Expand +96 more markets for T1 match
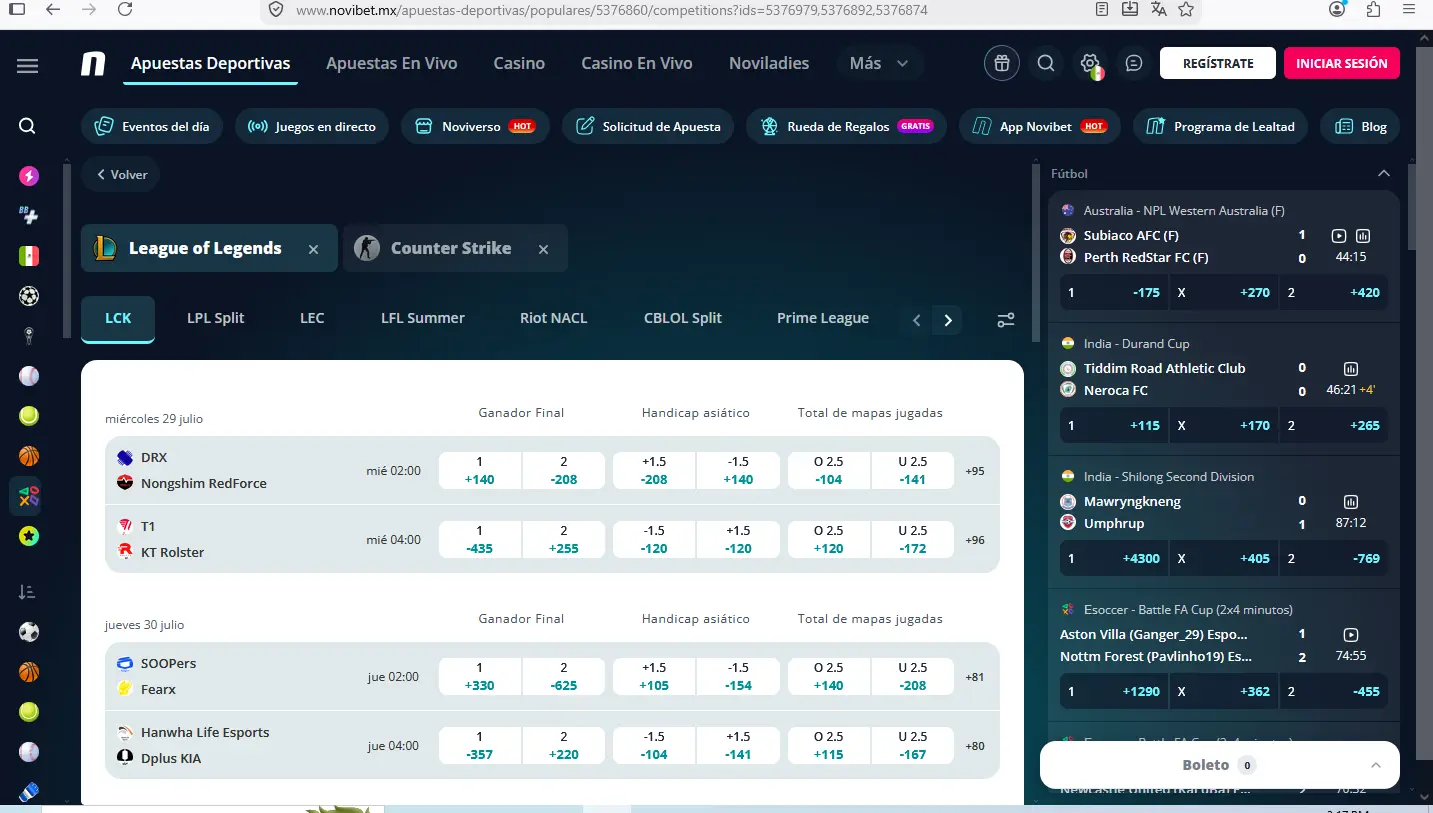 point(975,539)
